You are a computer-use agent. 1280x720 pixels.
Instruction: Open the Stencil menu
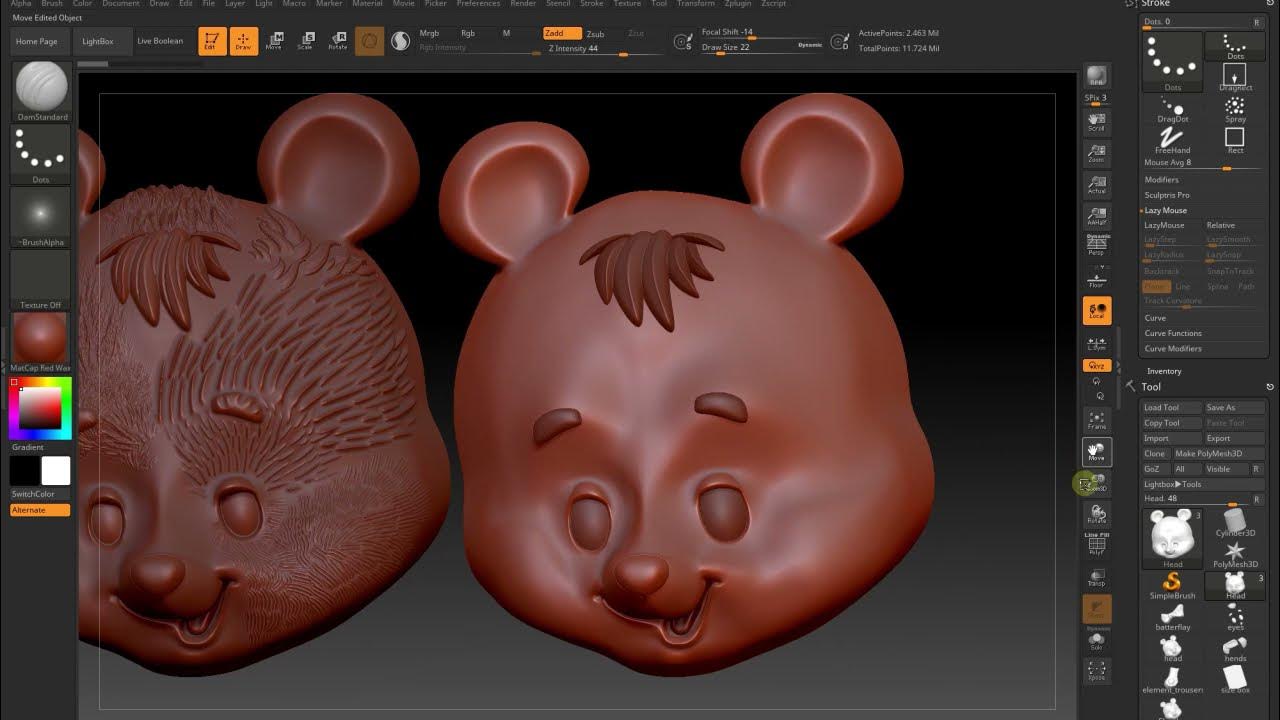point(557,4)
